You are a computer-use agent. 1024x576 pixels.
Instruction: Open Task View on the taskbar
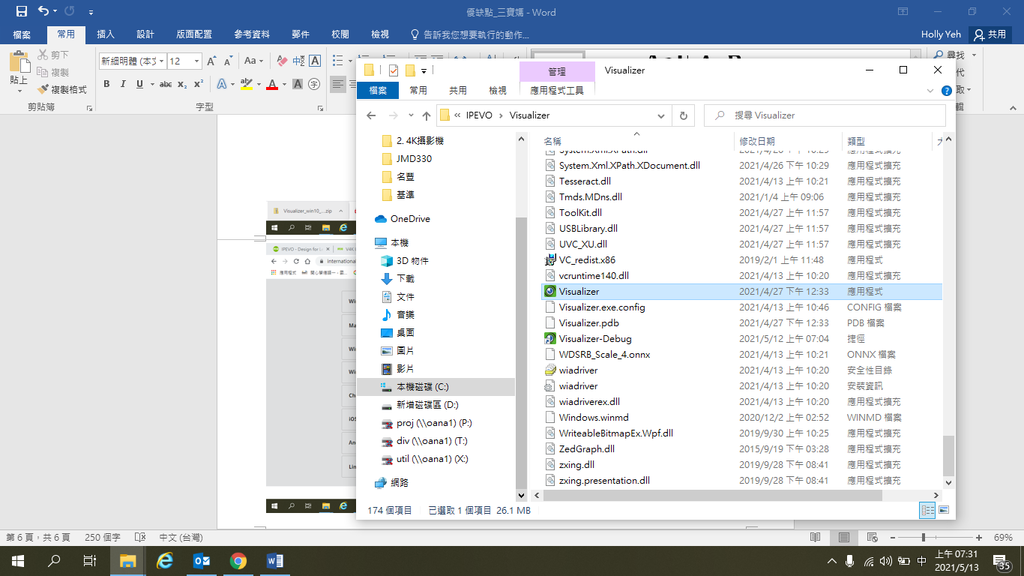[90, 561]
